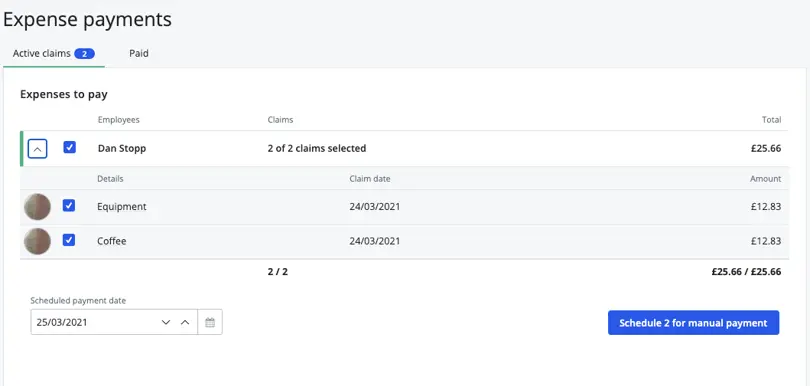
Task: Click the Equipment claim details text
Action: point(122,207)
